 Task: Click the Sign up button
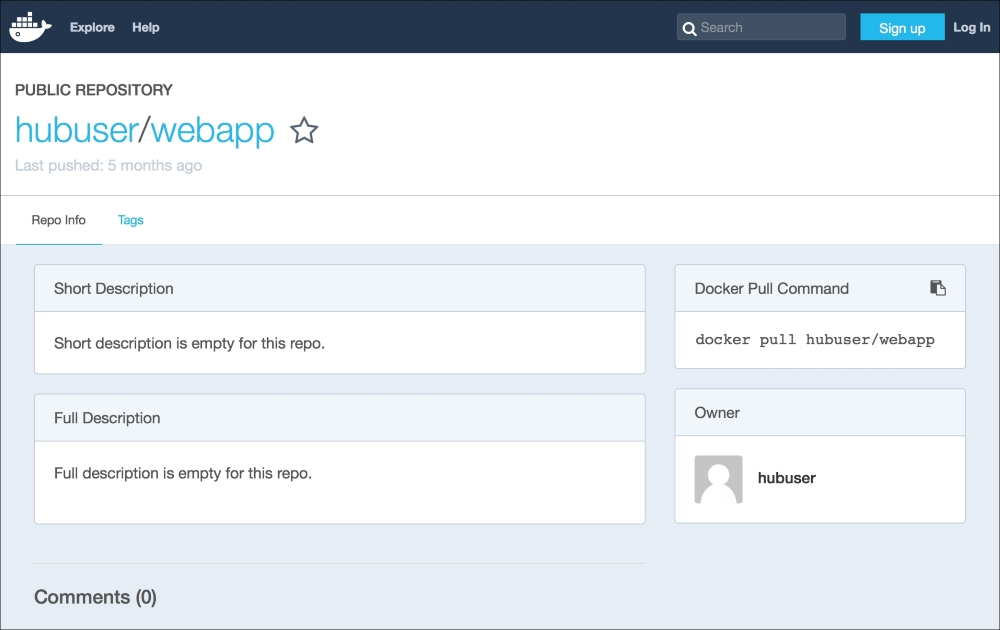[x=902, y=27]
